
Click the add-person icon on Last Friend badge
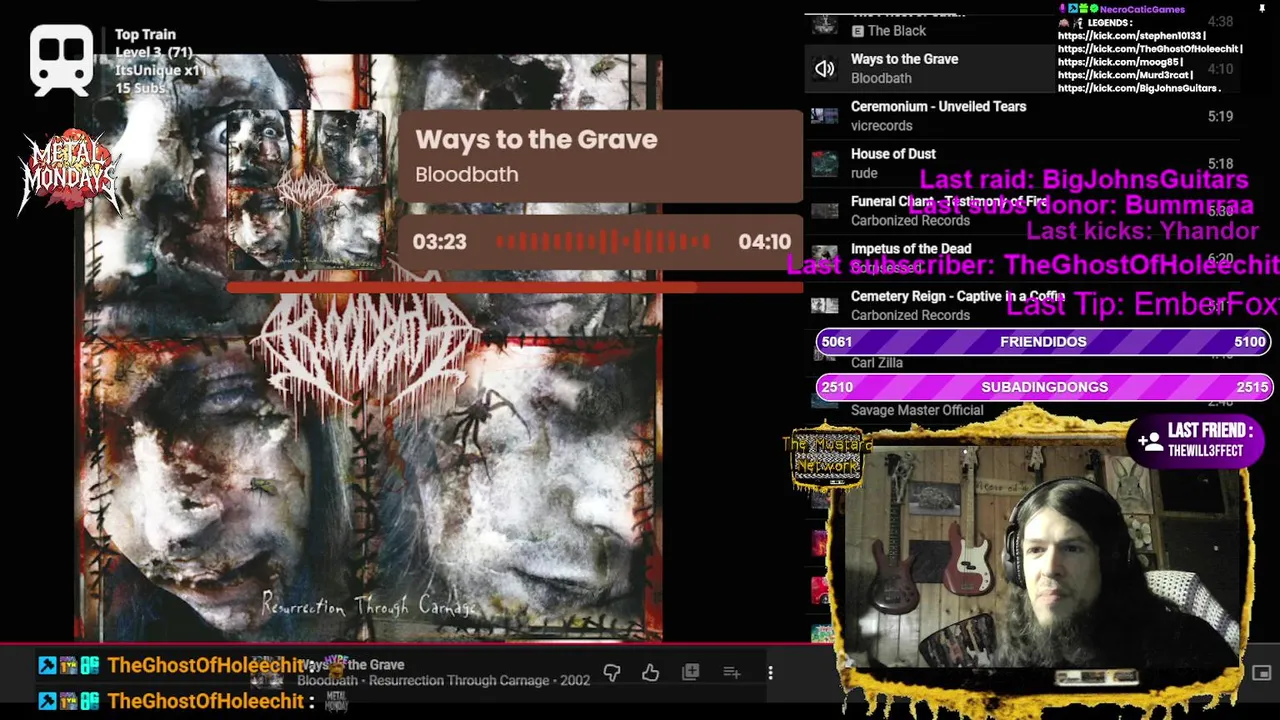(x=1150, y=440)
